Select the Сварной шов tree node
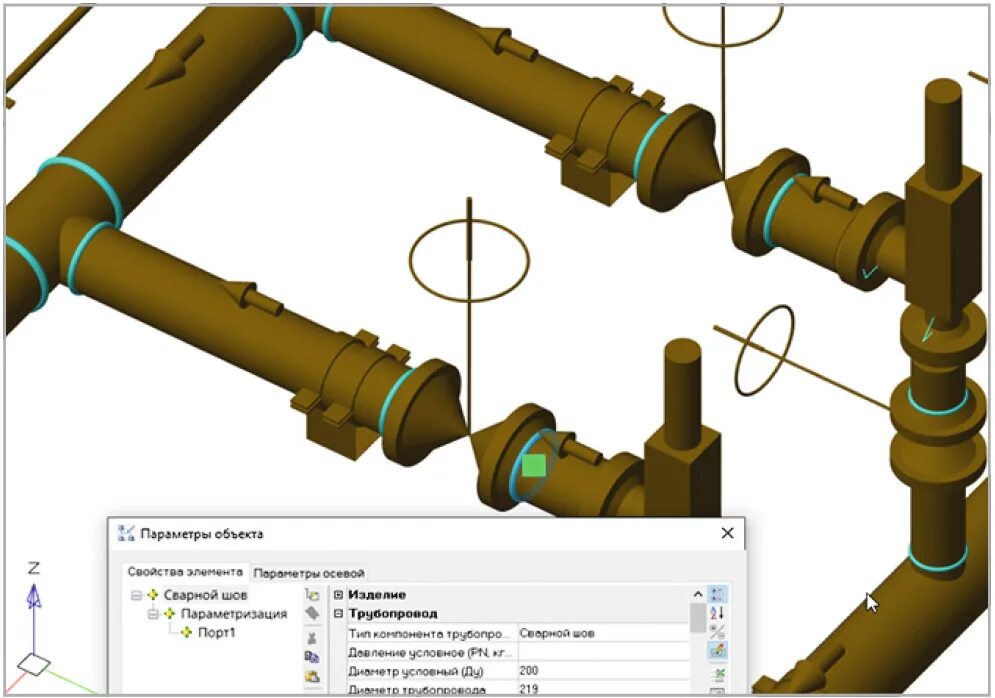Viewport: 995px width, 698px height. pyautogui.click(x=205, y=595)
